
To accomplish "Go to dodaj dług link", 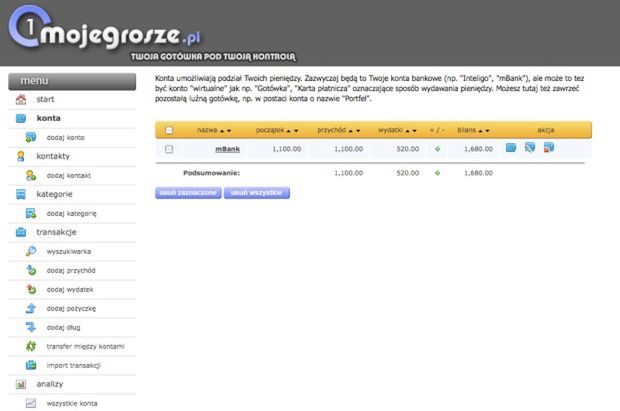I will point(63,328).
